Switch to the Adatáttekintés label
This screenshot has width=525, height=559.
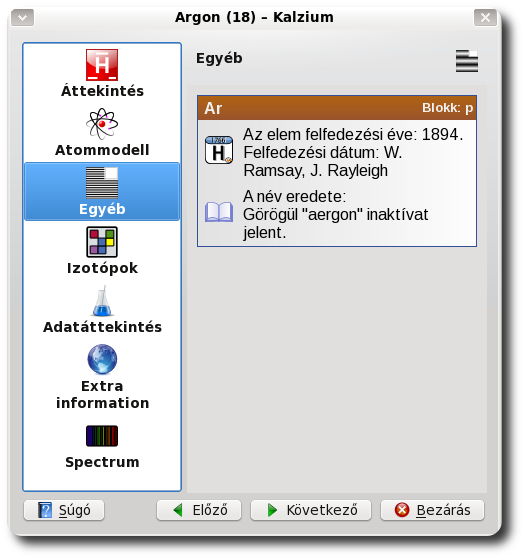click(x=102, y=327)
